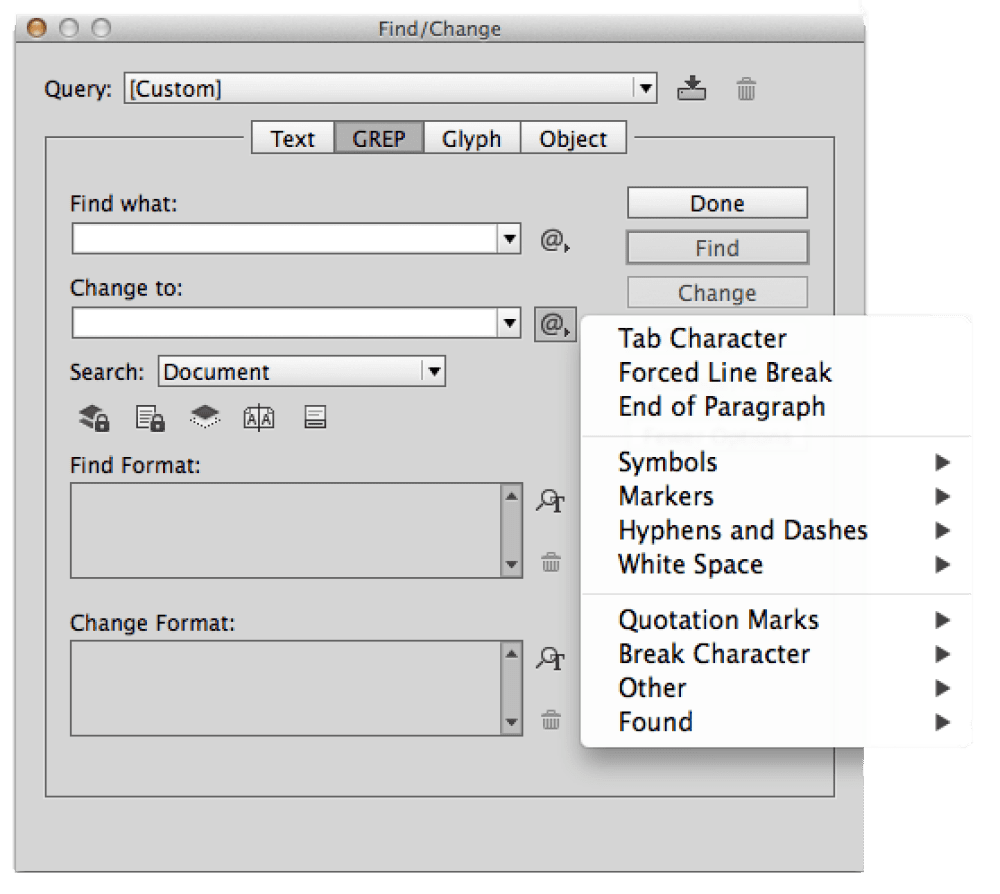Click Specify attributes to change icon

point(550,658)
